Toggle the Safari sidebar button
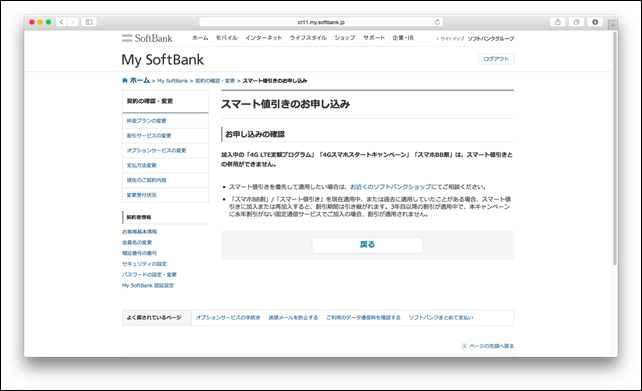The image size is (642, 391). (x=89, y=22)
